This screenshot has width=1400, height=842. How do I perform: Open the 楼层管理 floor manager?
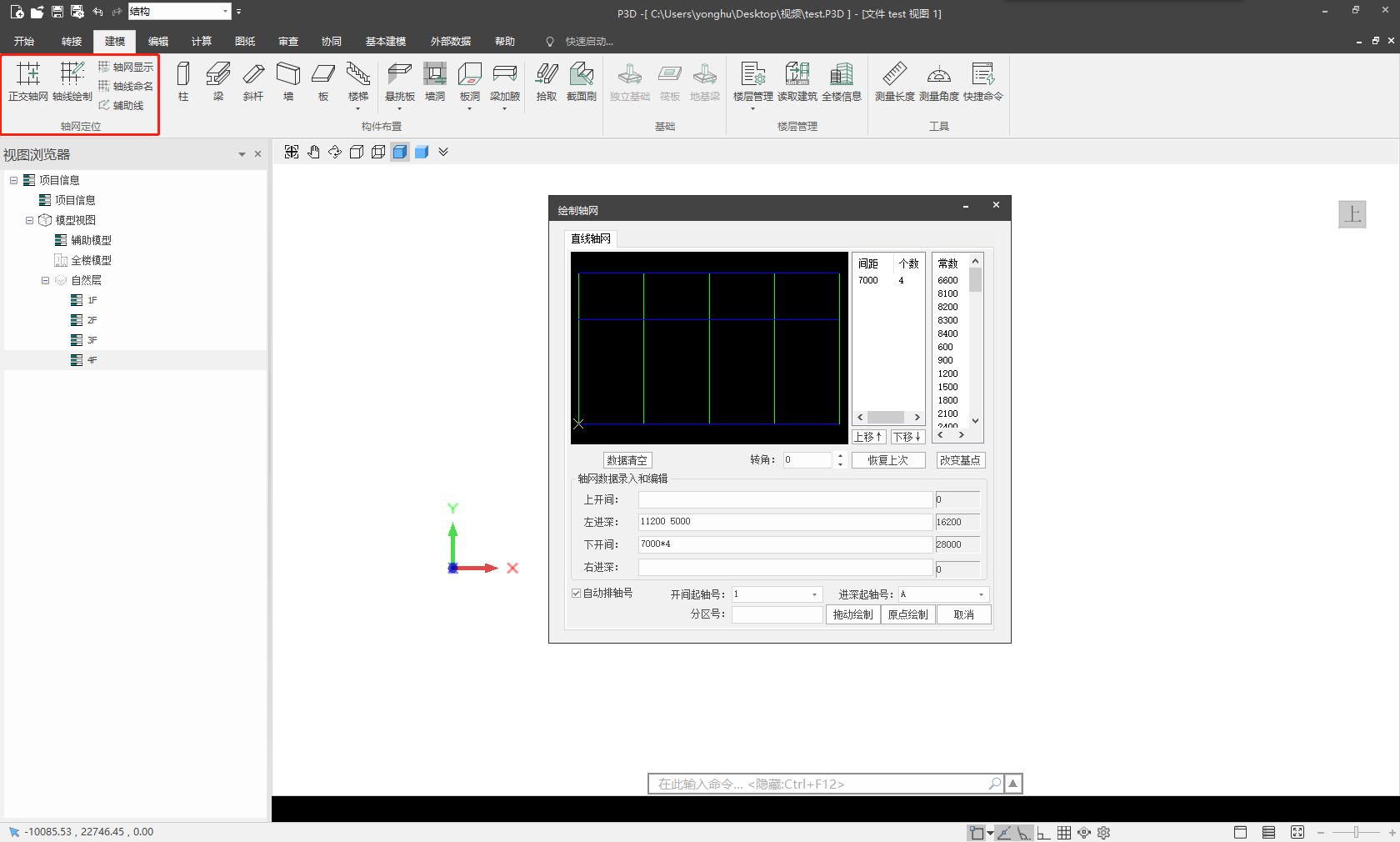[x=752, y=81]
